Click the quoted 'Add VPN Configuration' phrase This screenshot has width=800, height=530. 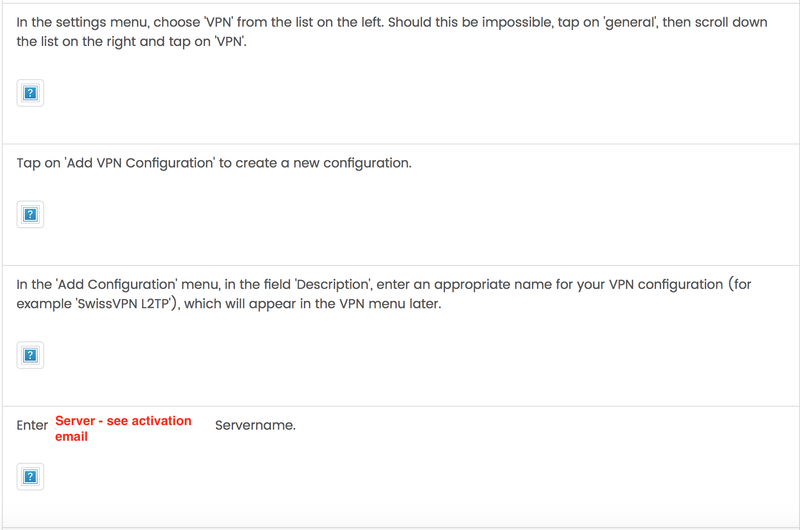point(139,163)
